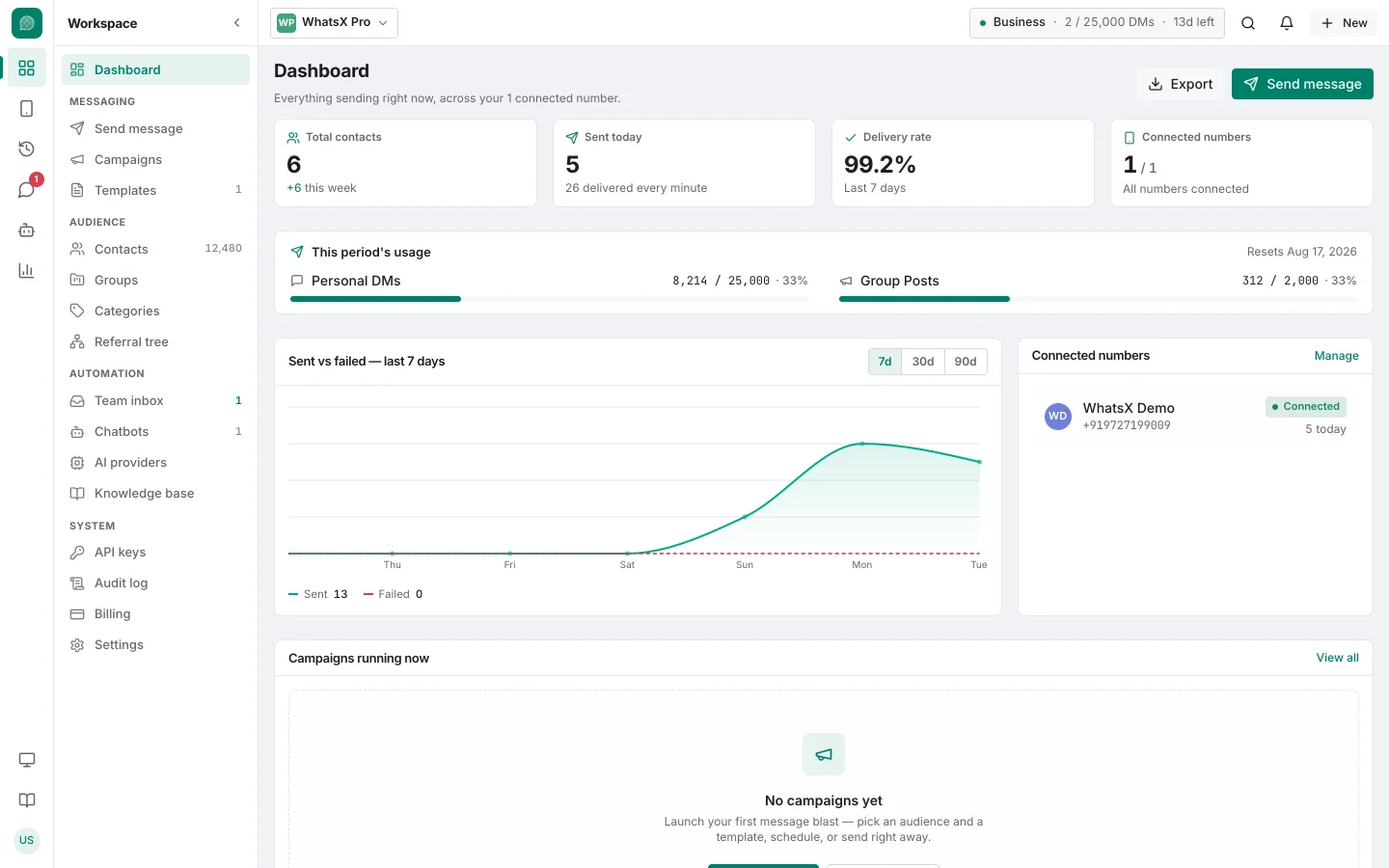Click the Billing card icon

(x=77, y=613)
